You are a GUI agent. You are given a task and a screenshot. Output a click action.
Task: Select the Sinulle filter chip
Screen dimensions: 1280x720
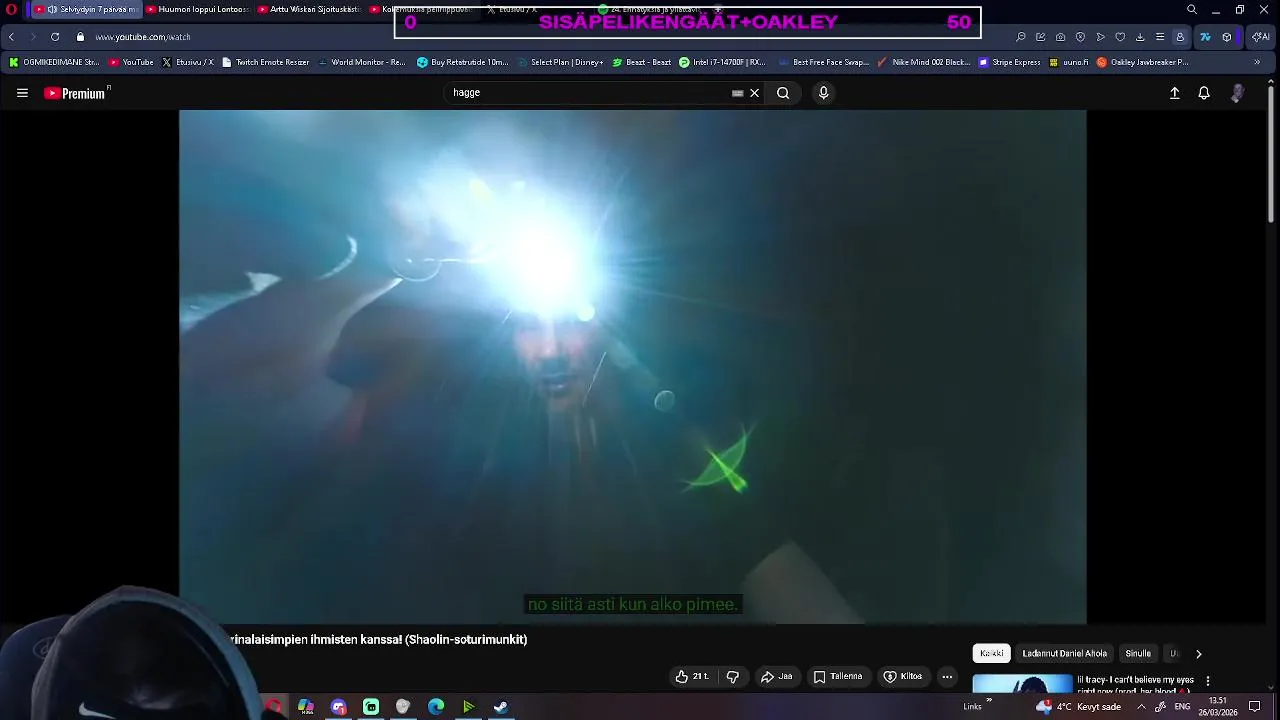point(1138,654)
